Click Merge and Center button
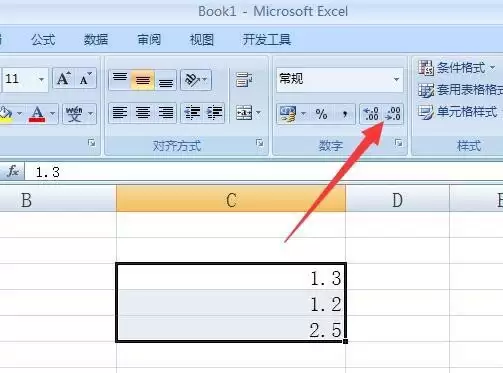 [x=244, y=113]
